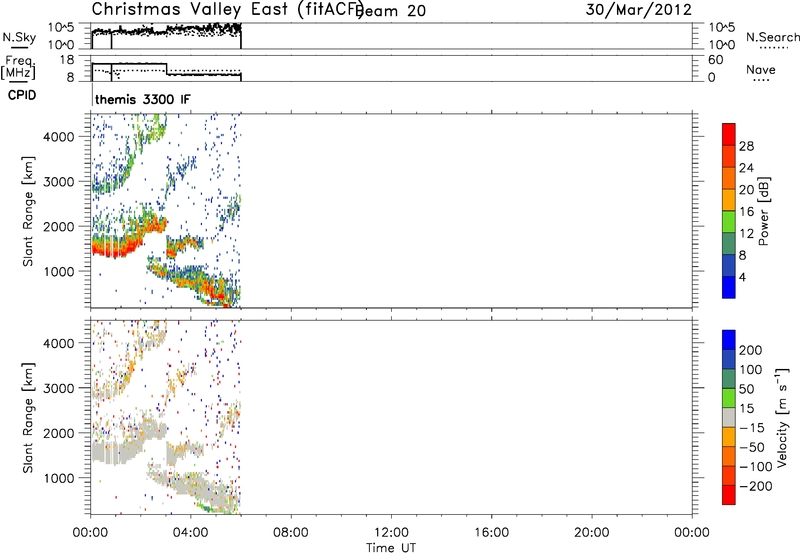
Task: Click the "04:00" time axis label
Action: pyautogui.click(x=190, y=533)
